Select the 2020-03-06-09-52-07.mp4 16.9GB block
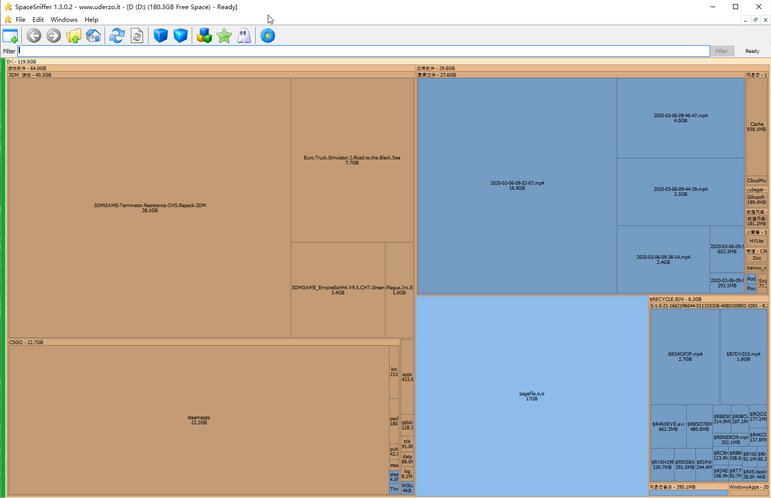771x498 pixels. pos(517,185)
